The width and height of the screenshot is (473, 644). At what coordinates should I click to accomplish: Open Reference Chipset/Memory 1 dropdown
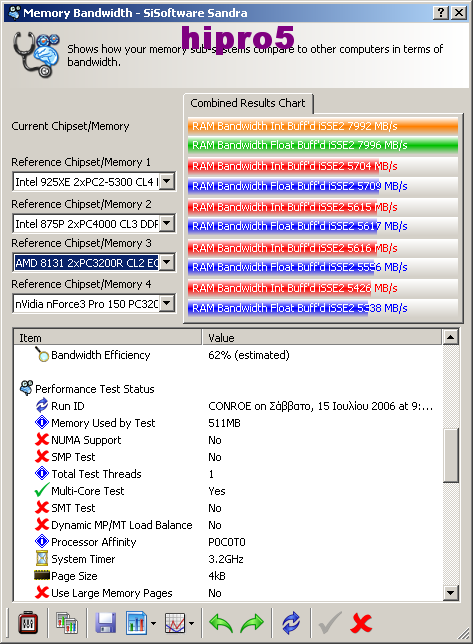167,181
